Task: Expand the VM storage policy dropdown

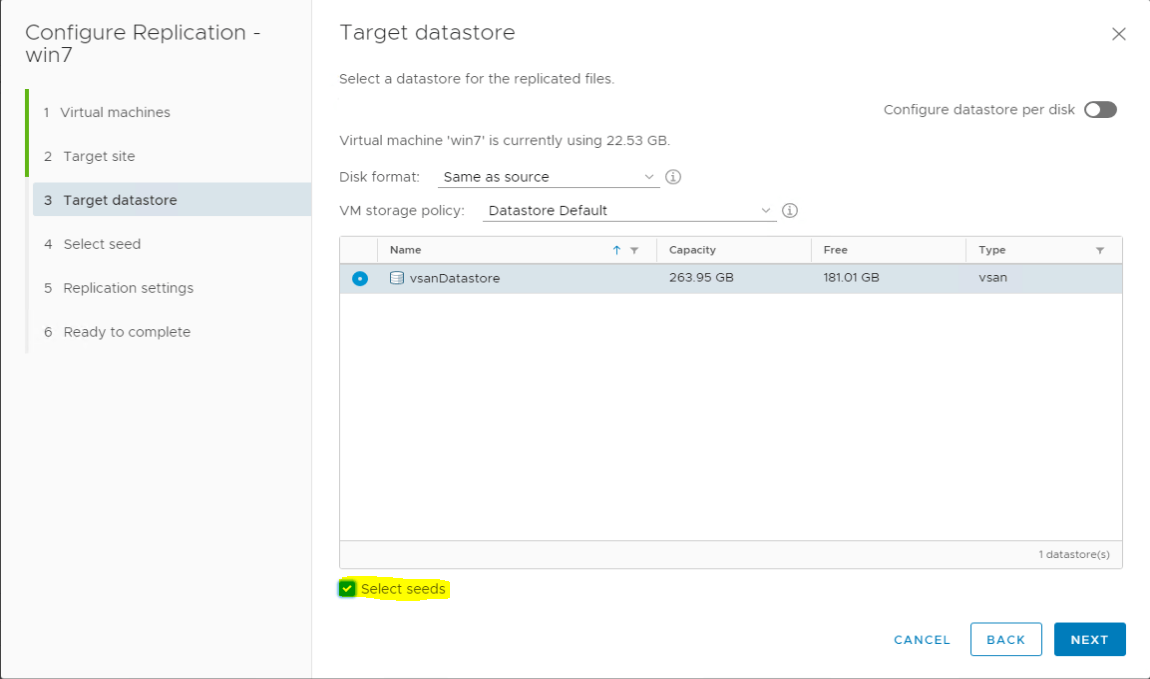Action: tap(629, 211)
